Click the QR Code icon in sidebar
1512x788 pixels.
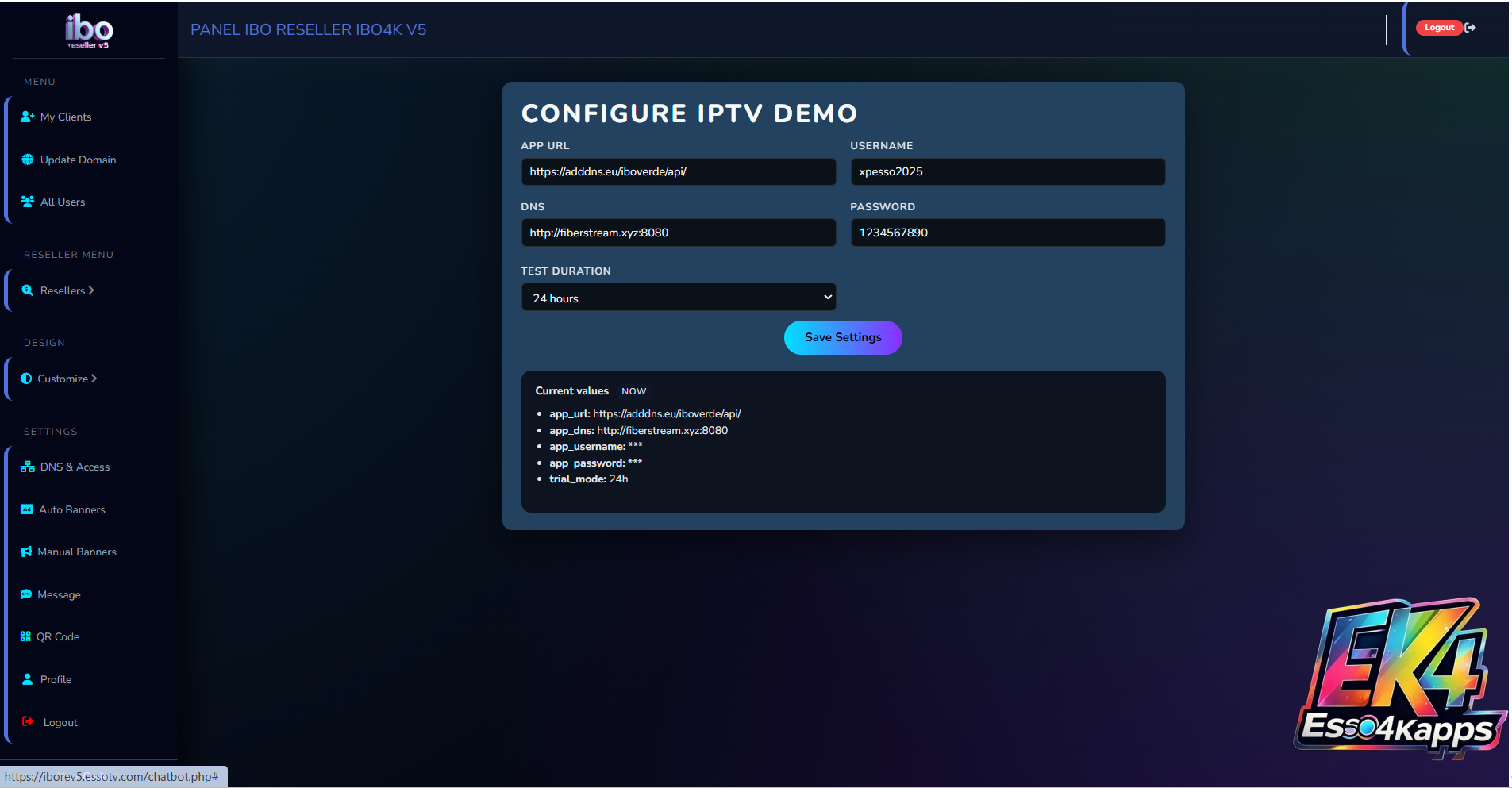point(25,636)
